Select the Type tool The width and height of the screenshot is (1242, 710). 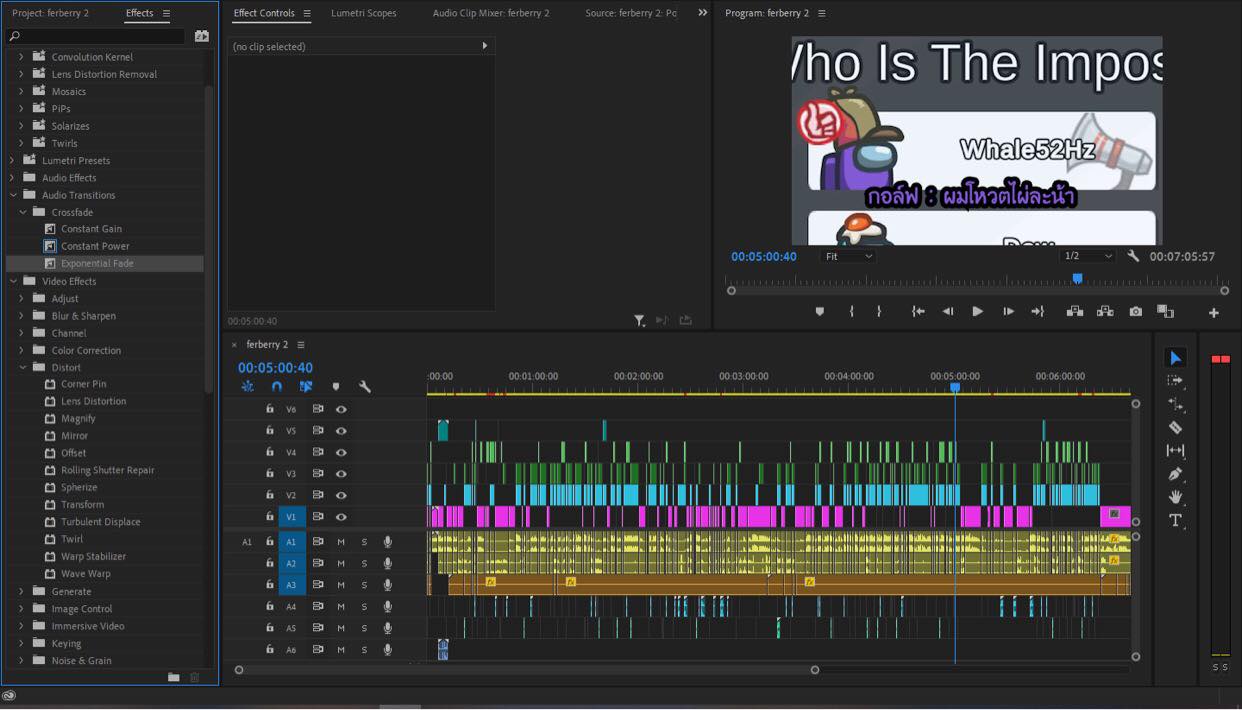[x=1175, y=520]
